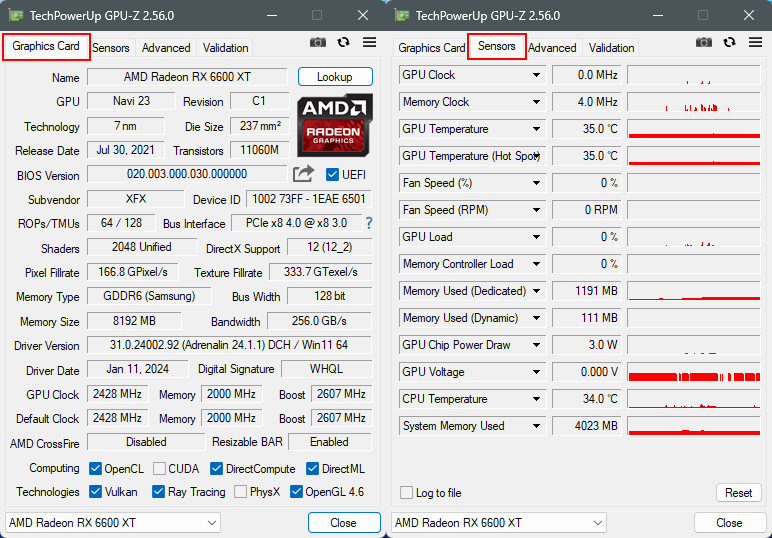Image resolution: width=772 pixels, height=538 pixels.
Task: Open the hamburger menu in Sensors window
Action: (x=755, y=42)
